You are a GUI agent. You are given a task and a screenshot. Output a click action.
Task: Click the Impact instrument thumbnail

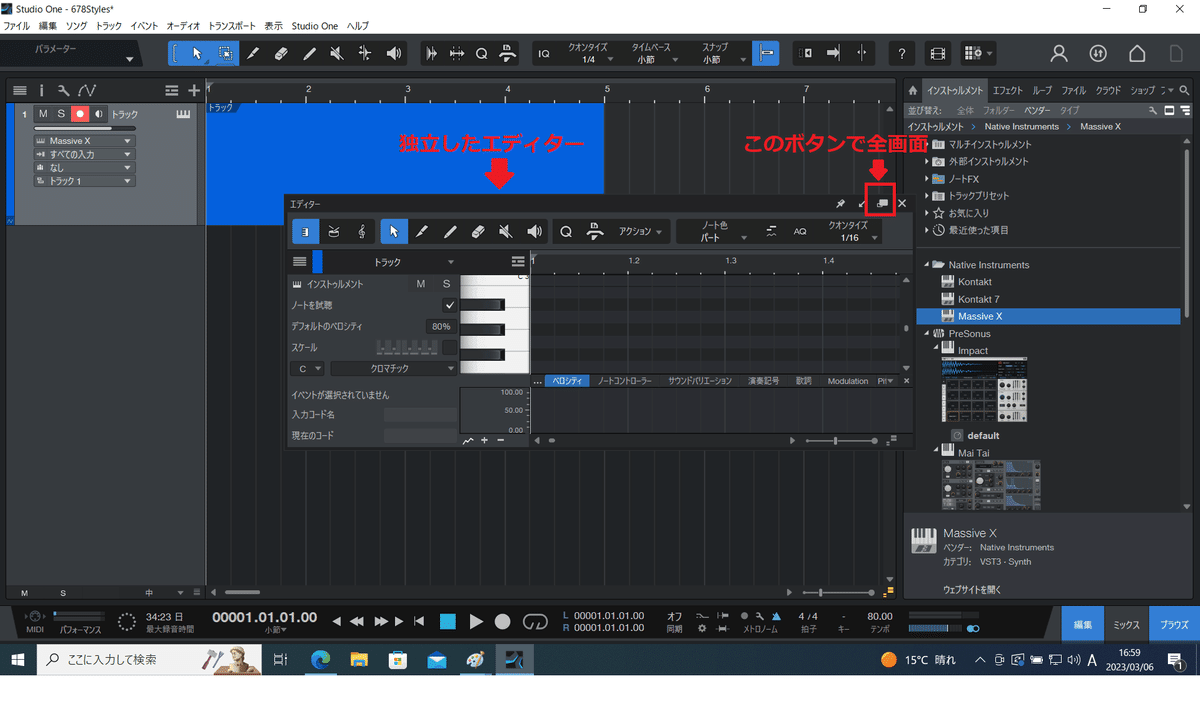(x=984, y=389)
